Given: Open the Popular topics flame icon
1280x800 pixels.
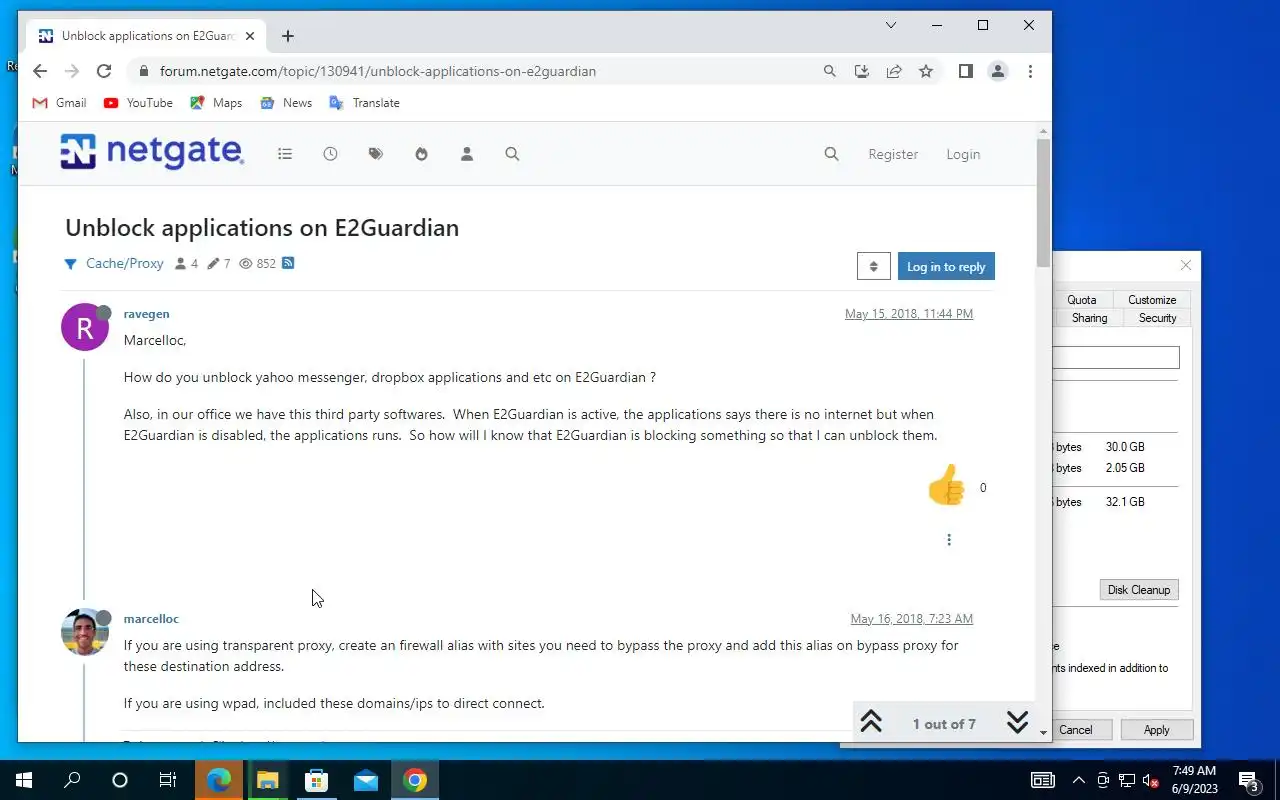Looking at the screenshot, I should [x=421, y=154].
